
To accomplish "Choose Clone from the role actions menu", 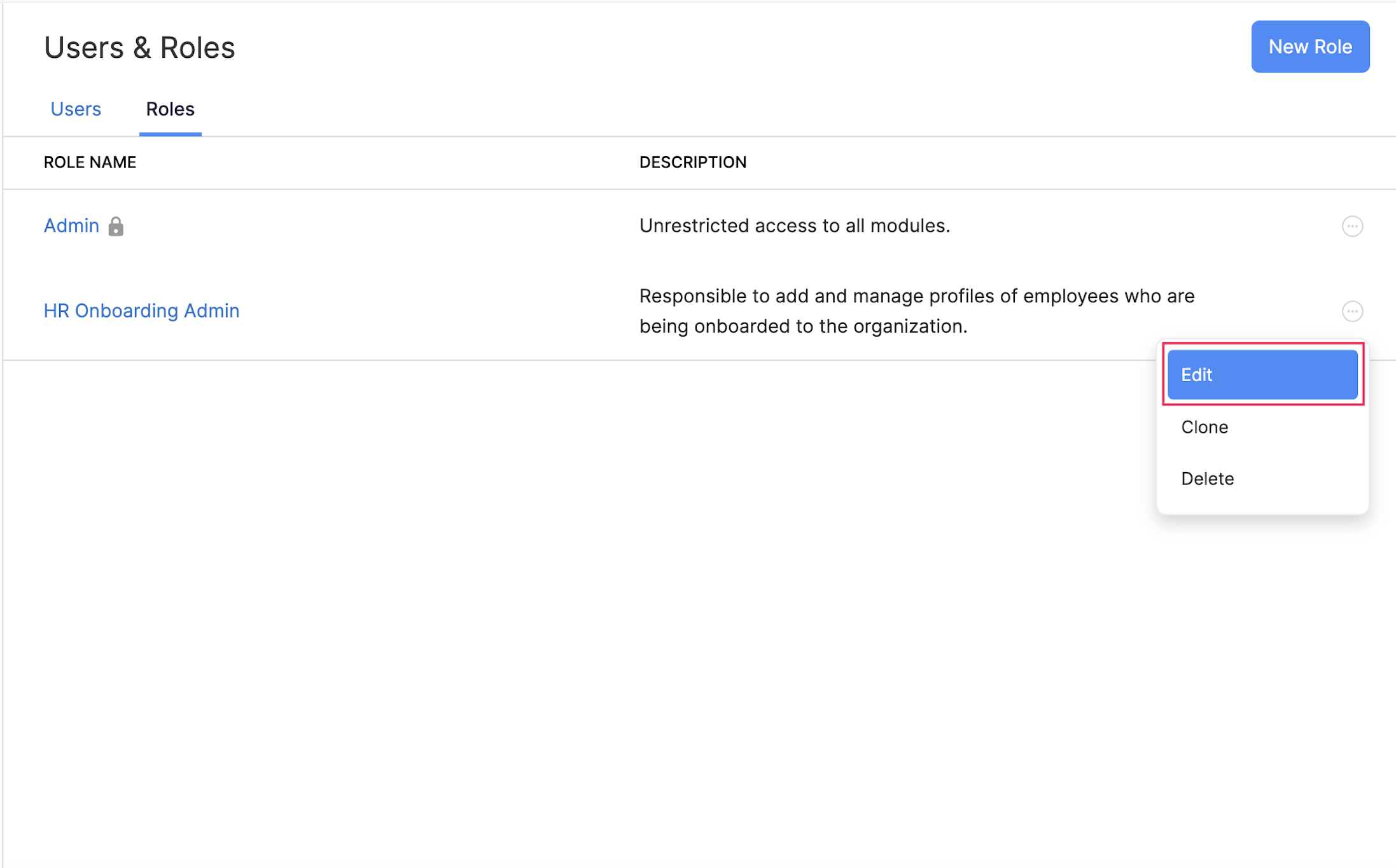I will click(x=1204, y=426).
